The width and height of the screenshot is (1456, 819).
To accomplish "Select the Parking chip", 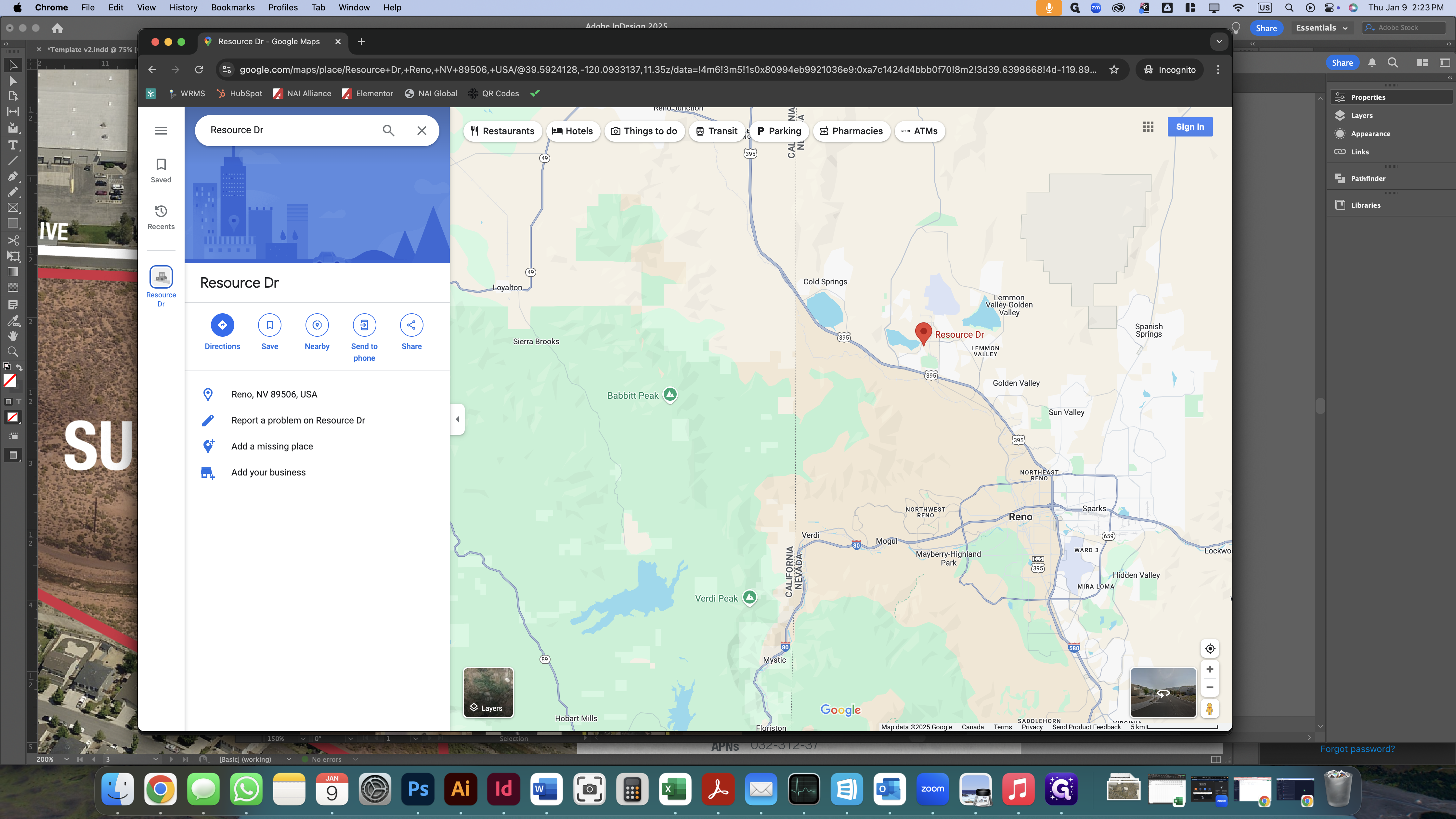I will (x=779, y=131).
